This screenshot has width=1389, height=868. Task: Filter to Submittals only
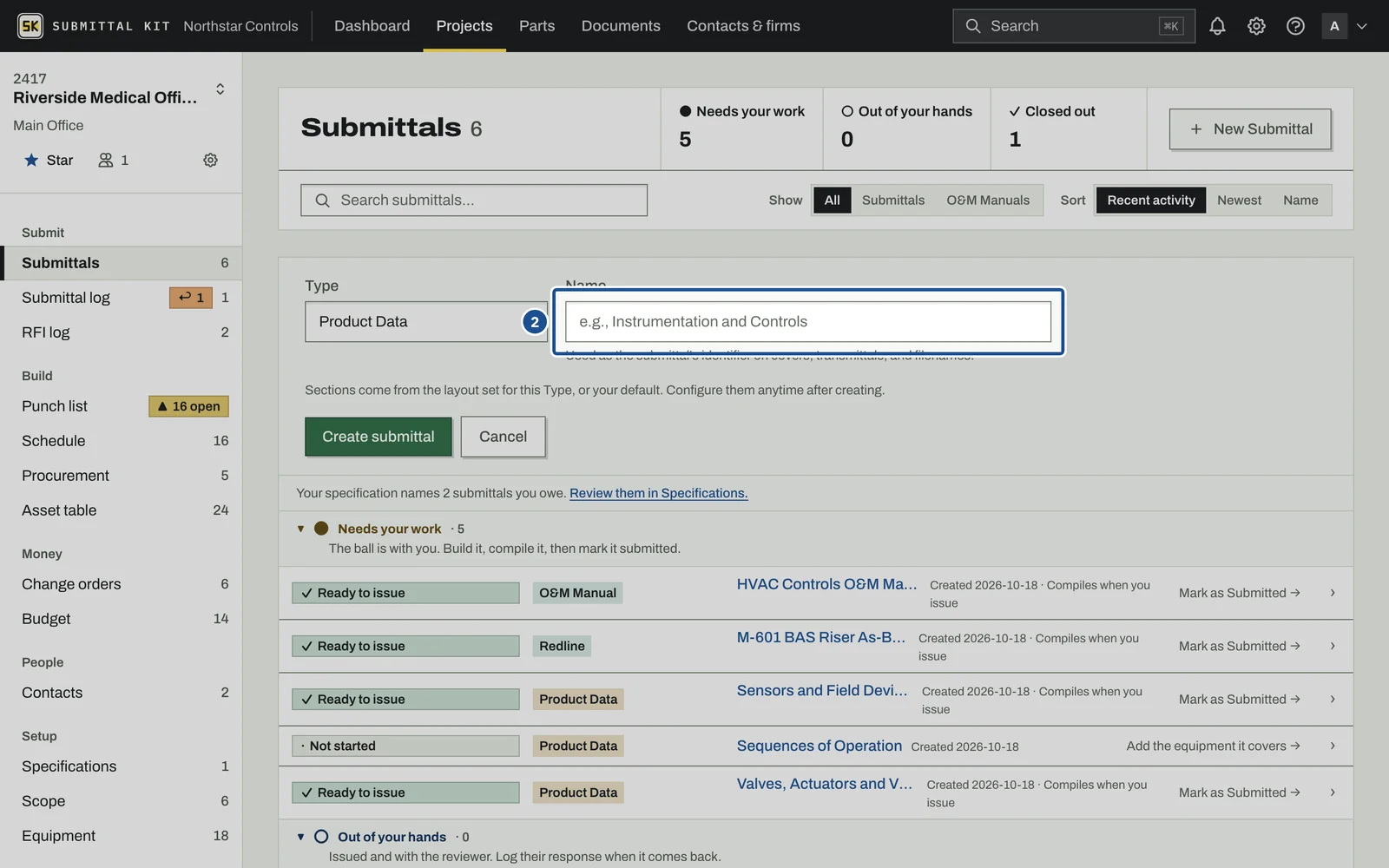[x=893, y=201]
